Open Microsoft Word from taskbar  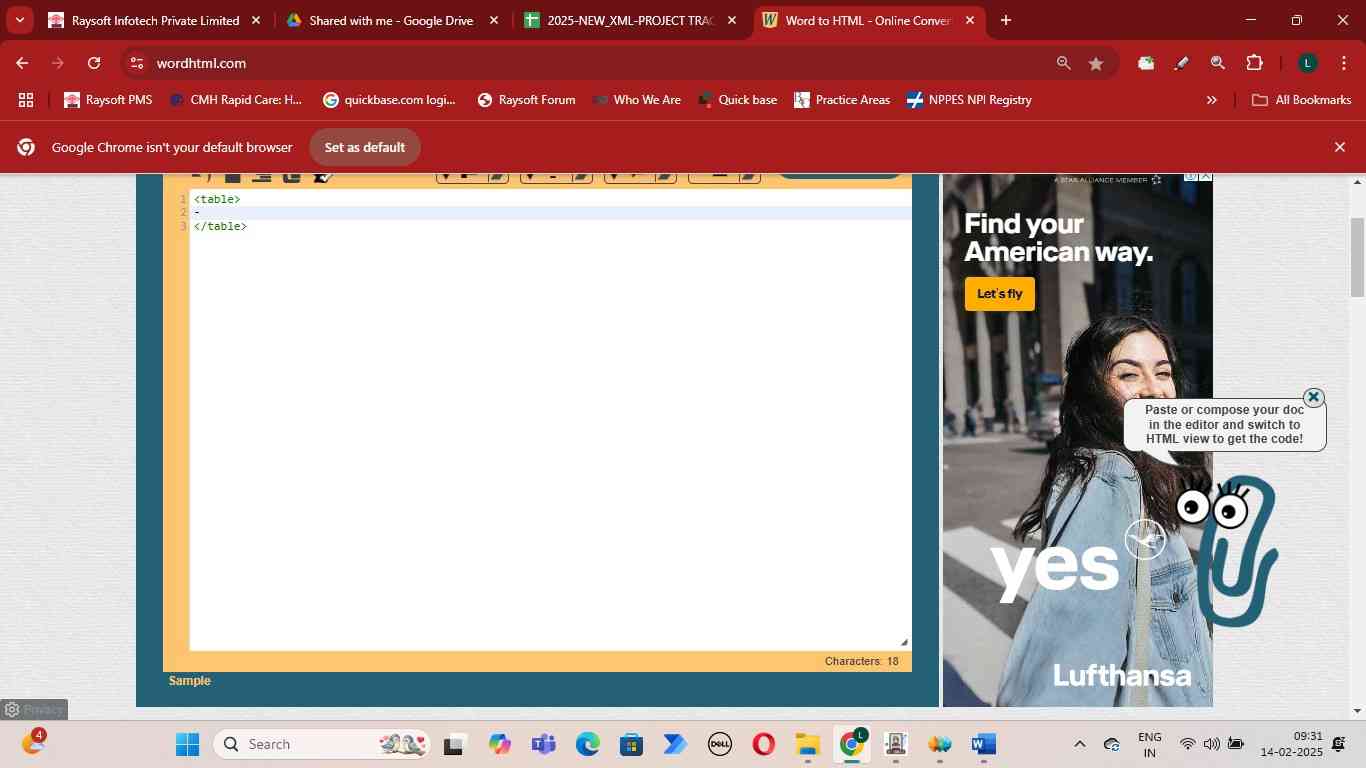(x=983, y=744)
